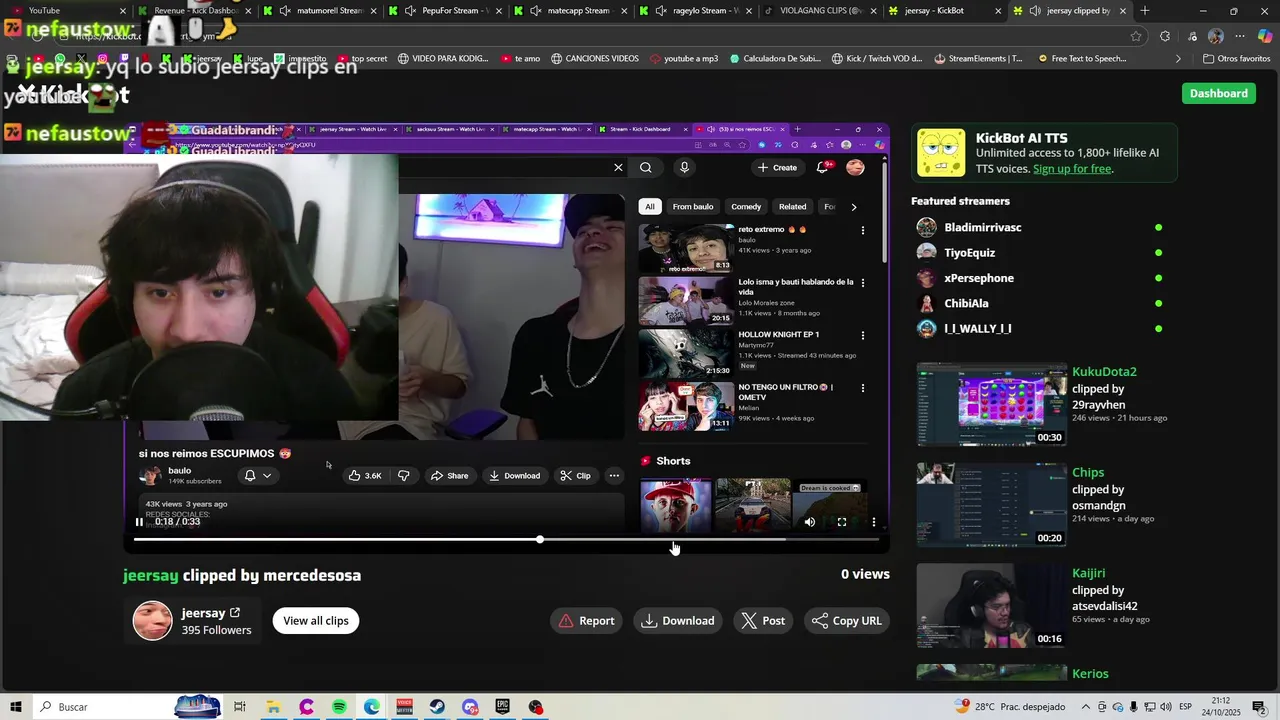Expand hidden system tray icons
This screenshot has width=1280, height=720.
coord(1086,707)
